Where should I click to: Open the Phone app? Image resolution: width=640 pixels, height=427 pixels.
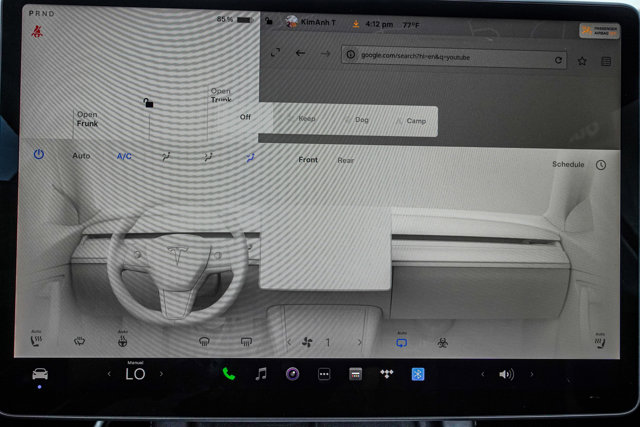click(x=229, y=374)
